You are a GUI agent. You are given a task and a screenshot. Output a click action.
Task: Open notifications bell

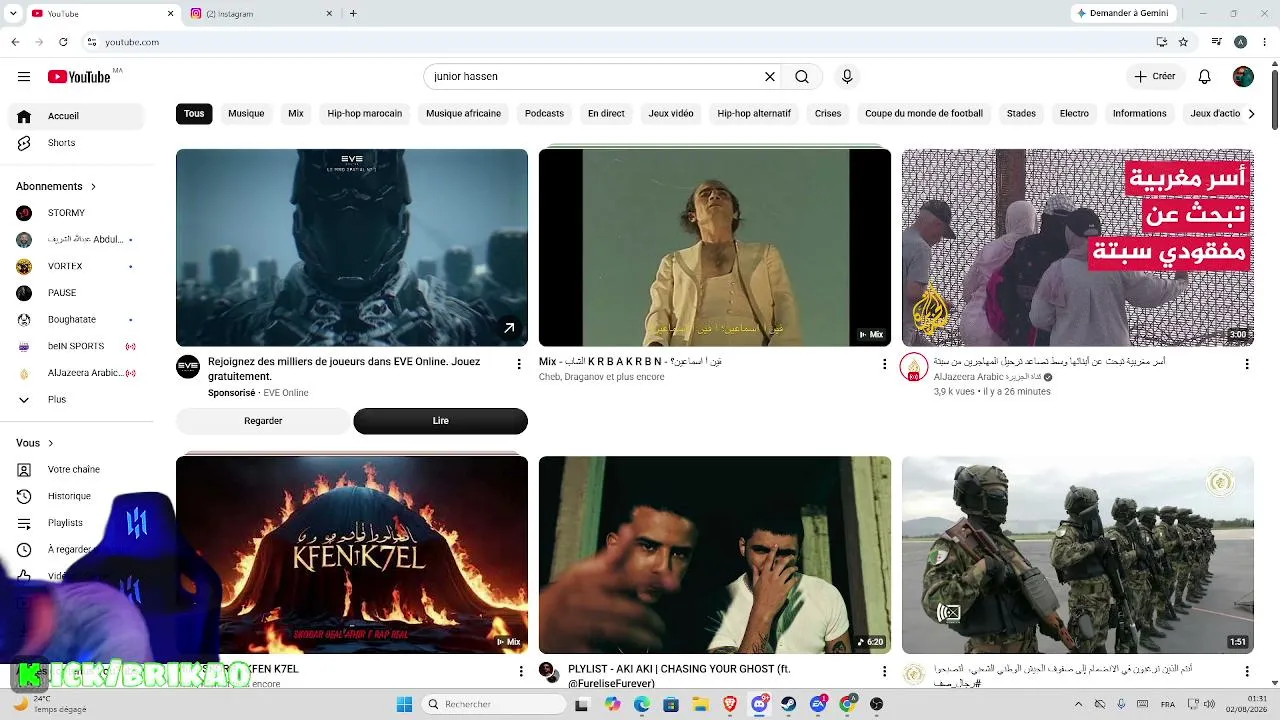[1205, 77]
